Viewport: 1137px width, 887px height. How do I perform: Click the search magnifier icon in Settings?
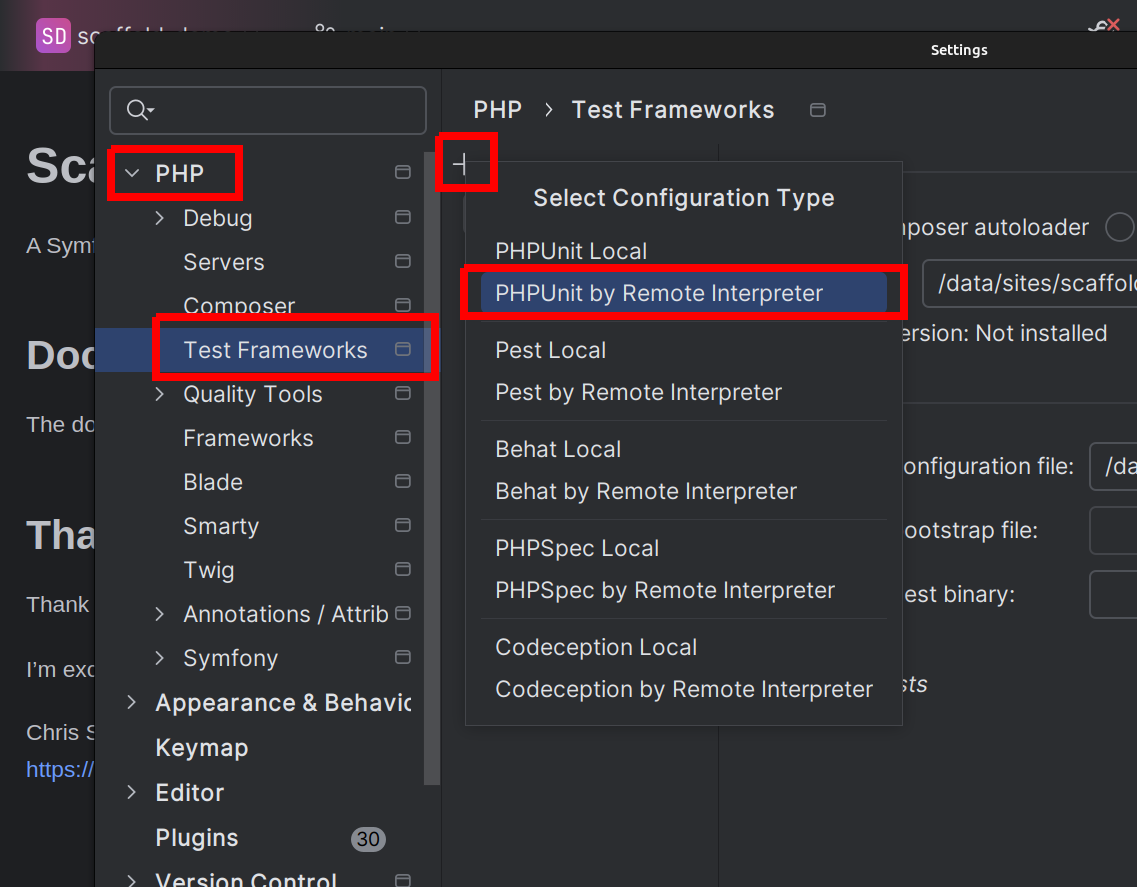[139, 110]
